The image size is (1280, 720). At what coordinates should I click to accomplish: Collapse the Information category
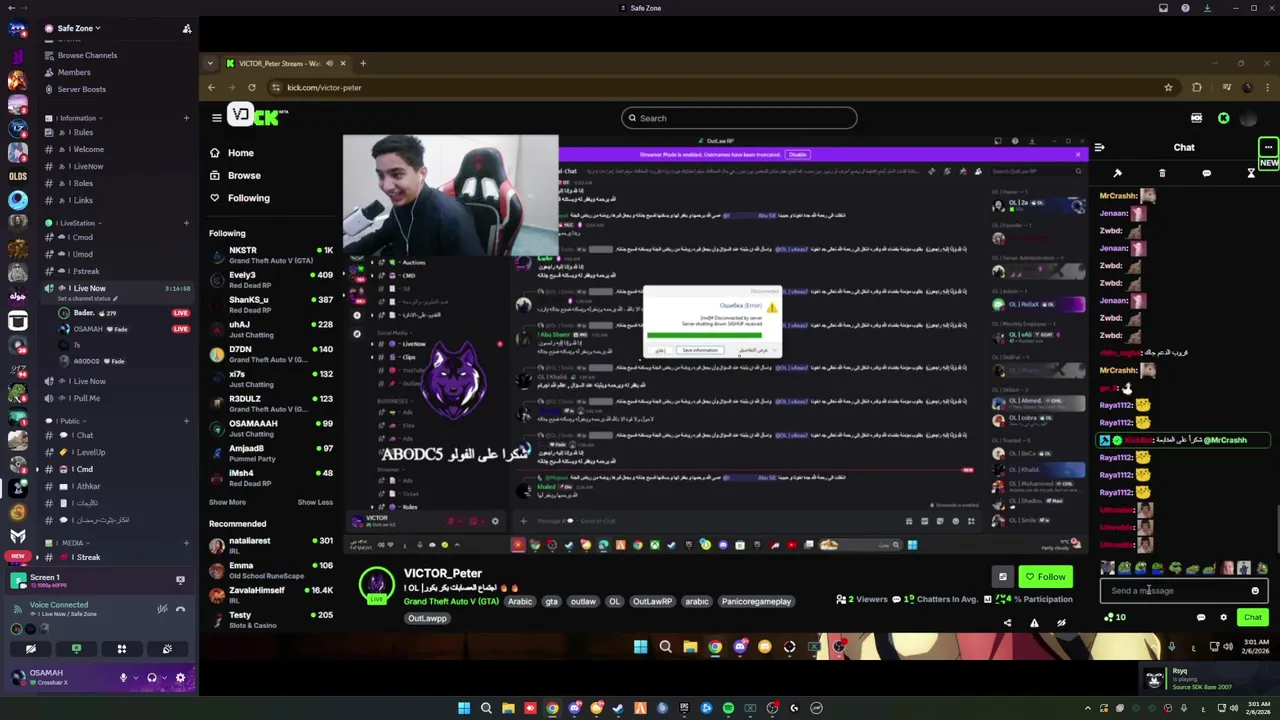click(x=78, y=119)
